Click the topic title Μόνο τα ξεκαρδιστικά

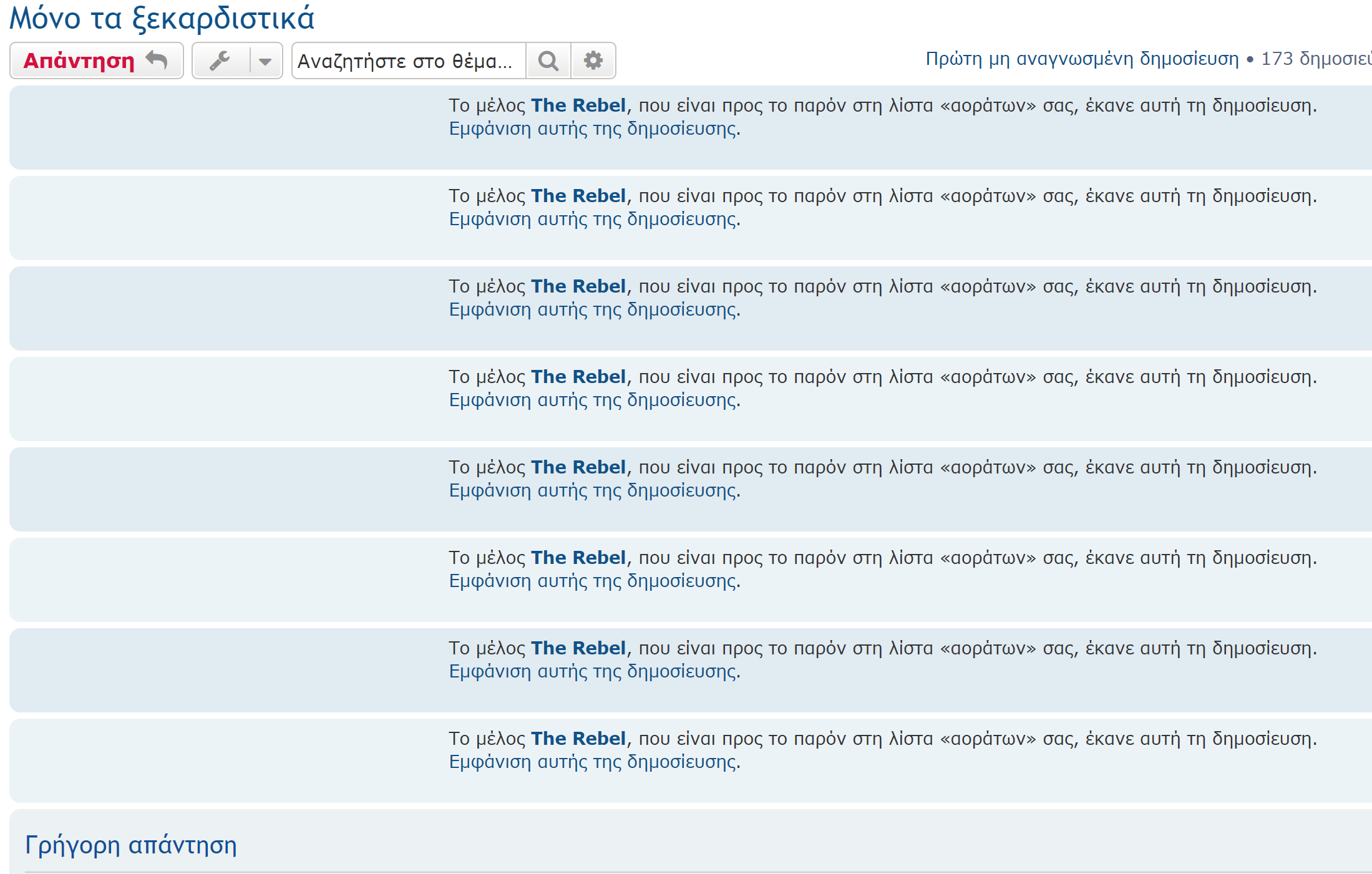(x=162, y=17)
